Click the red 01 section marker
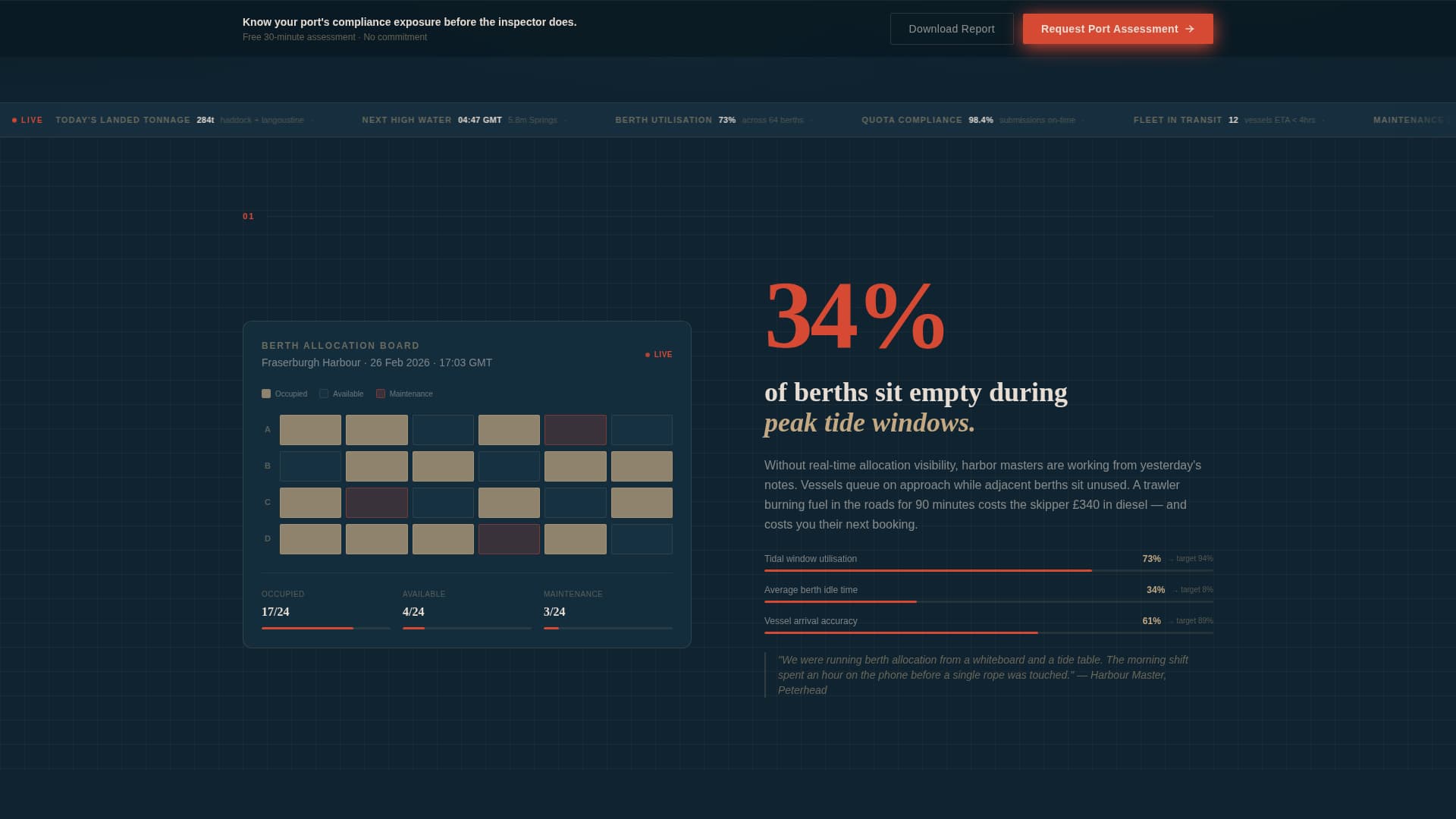 click(248, 216)
